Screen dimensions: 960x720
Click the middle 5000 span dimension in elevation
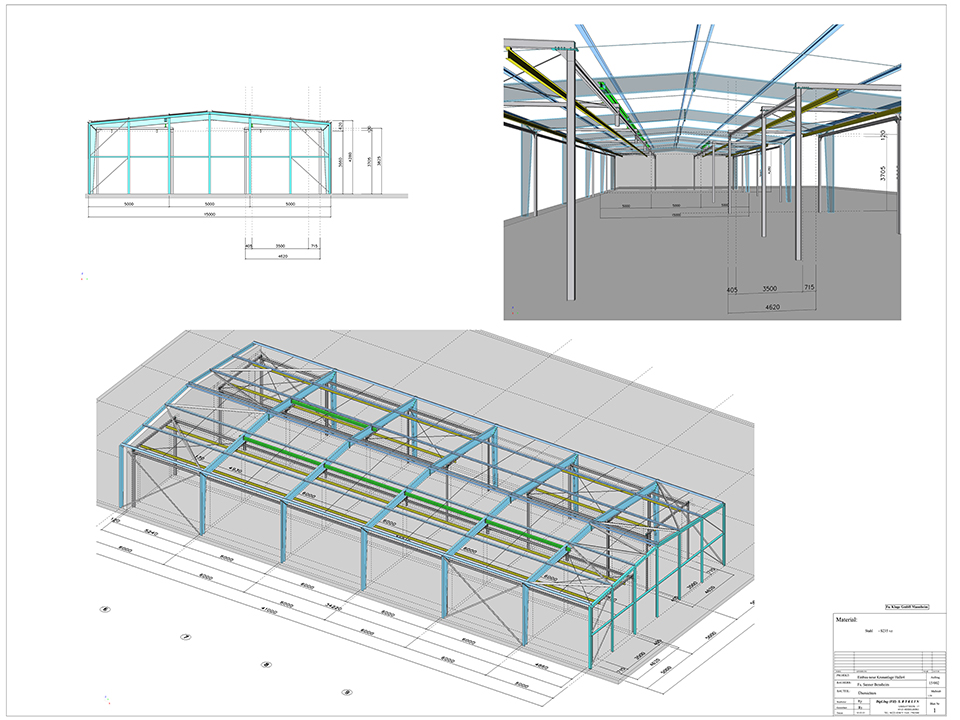[209, 202]
